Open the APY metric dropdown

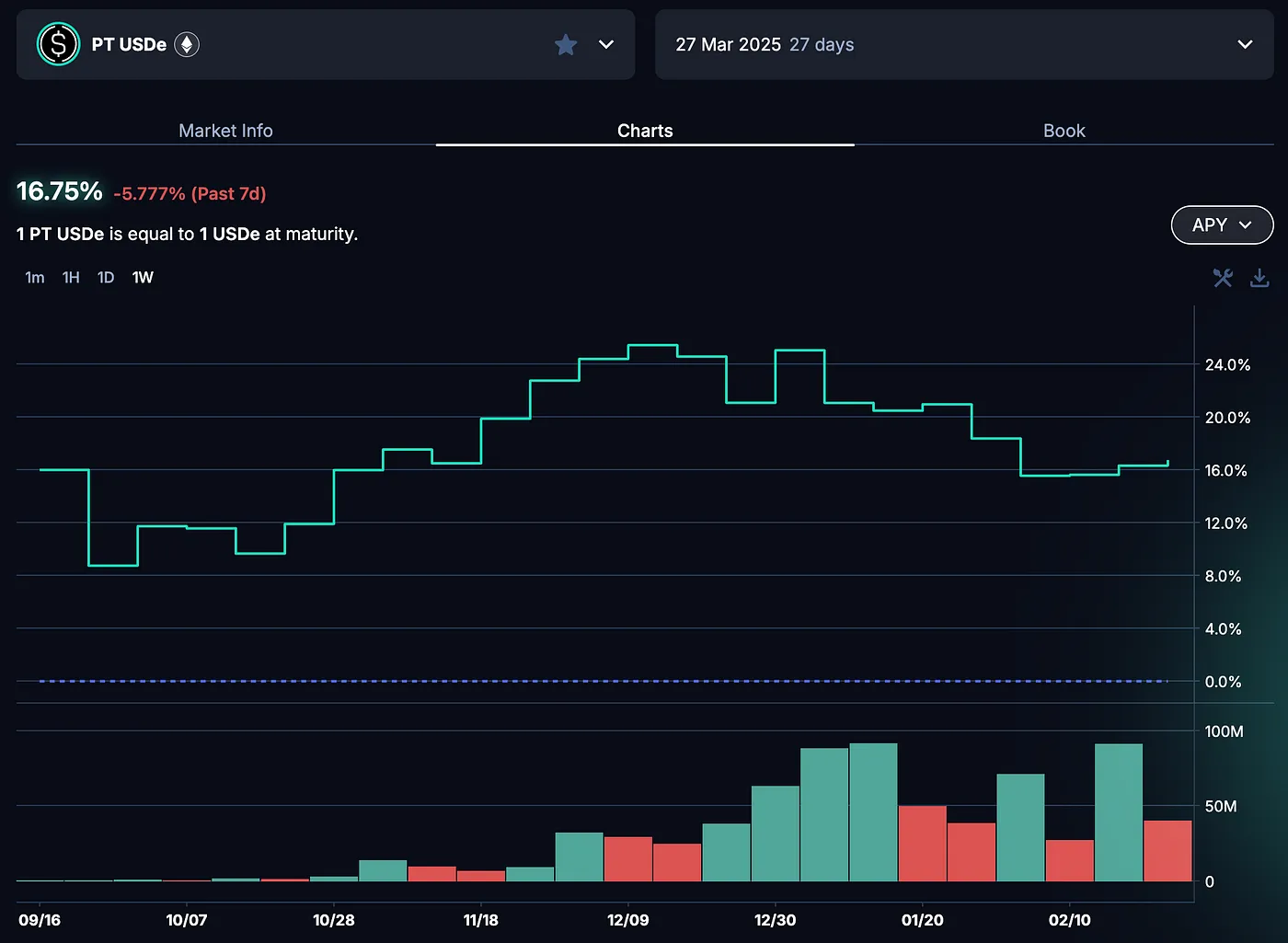[1221, 224]
